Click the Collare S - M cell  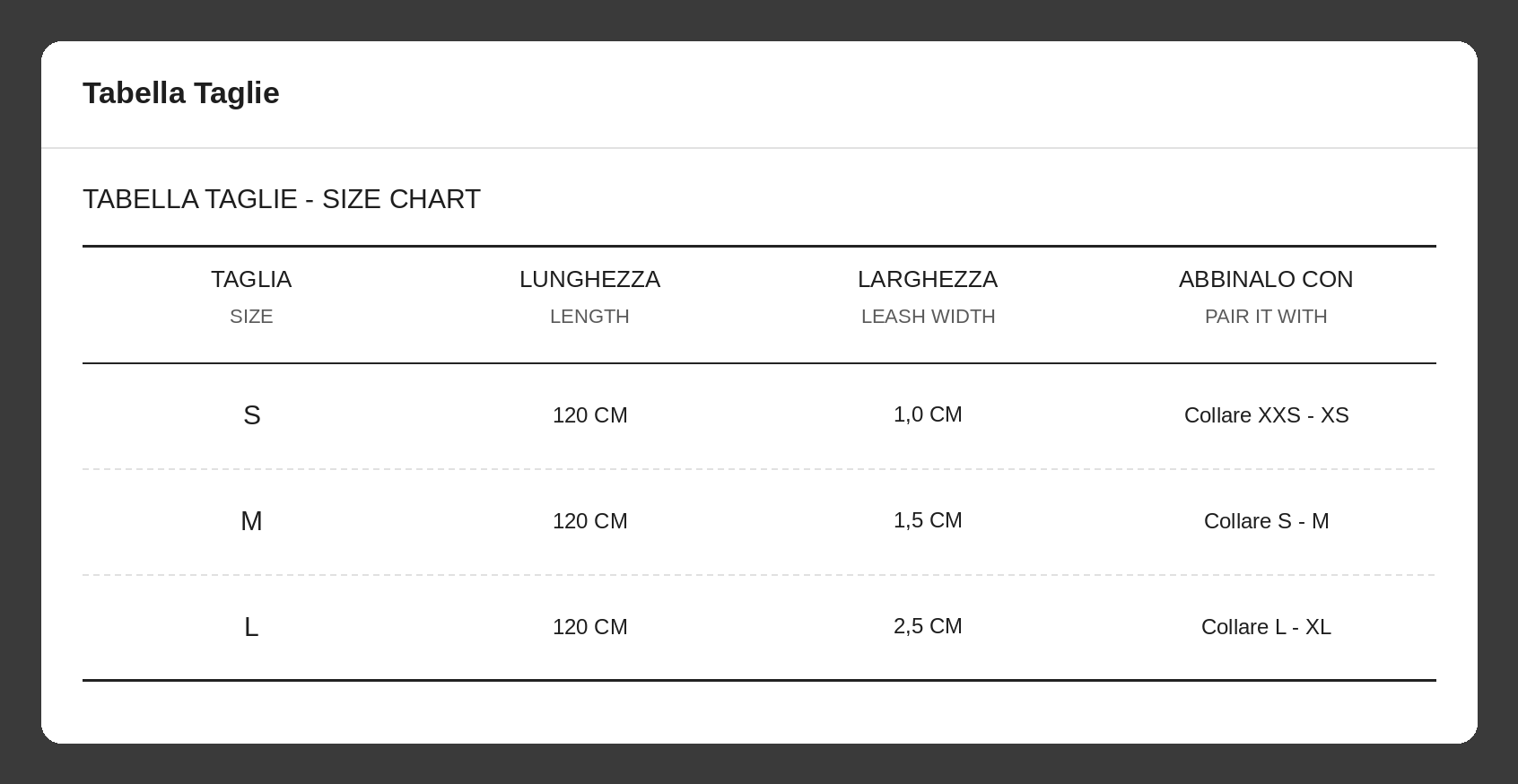click(x=1266, y=521)
